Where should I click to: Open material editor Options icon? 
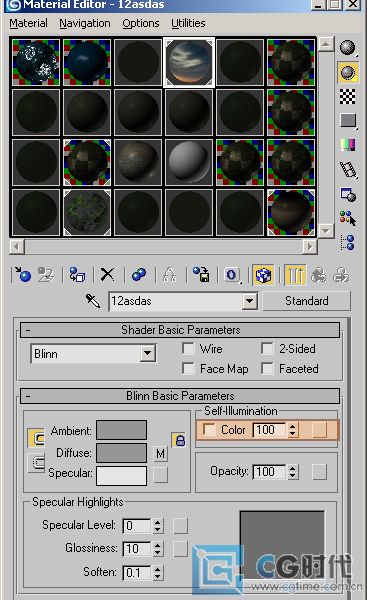coord(348,194)
